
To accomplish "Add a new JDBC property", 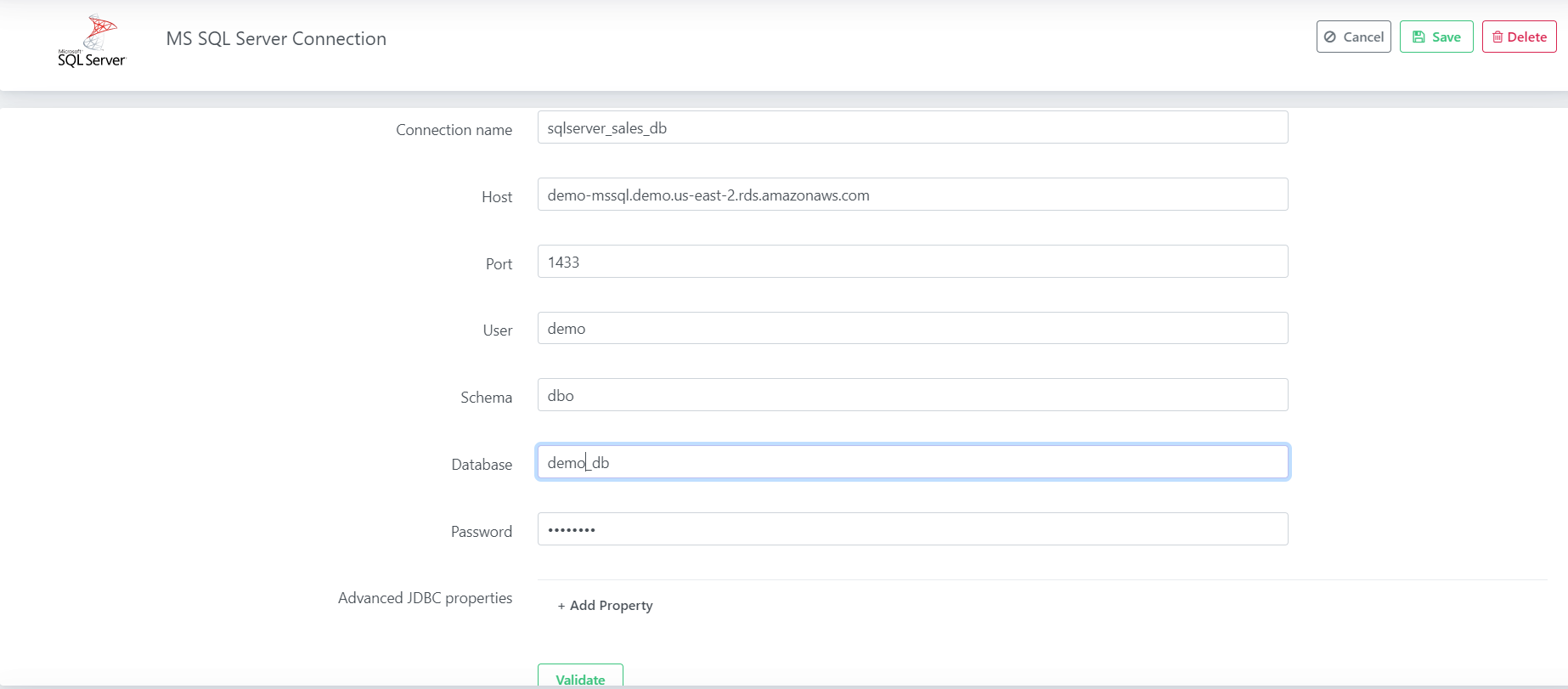I will (x=606, y=605).
